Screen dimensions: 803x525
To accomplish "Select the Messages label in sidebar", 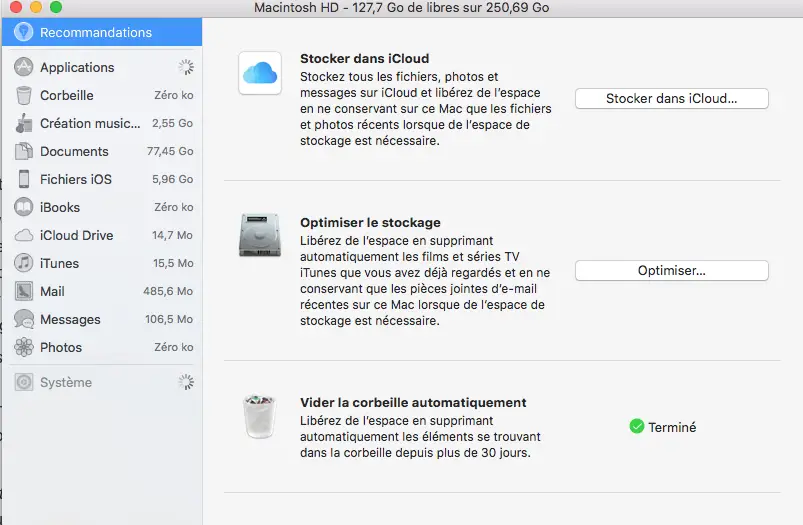I will (x=70, y=320).
